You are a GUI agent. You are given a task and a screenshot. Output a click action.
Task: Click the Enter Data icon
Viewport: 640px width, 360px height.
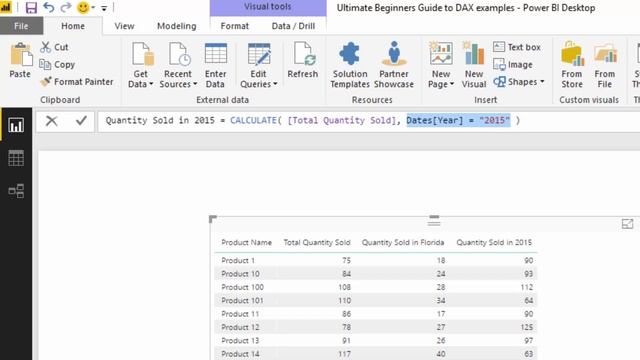pos(216,65)
